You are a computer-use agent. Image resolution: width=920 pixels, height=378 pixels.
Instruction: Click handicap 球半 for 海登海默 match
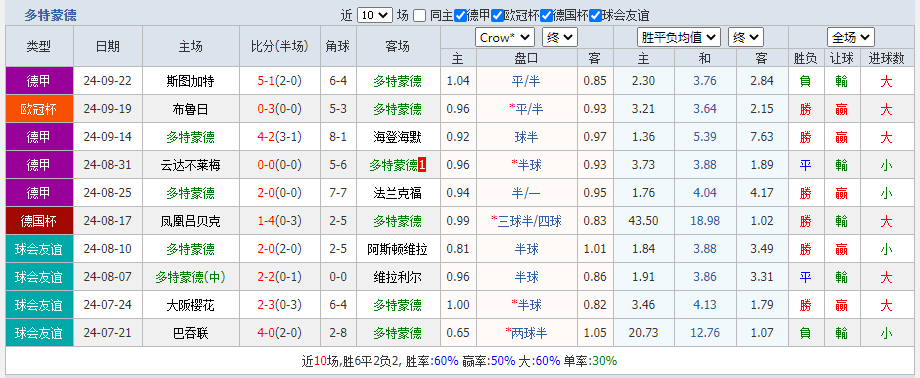pyautogui.click(x=526, y=137)
